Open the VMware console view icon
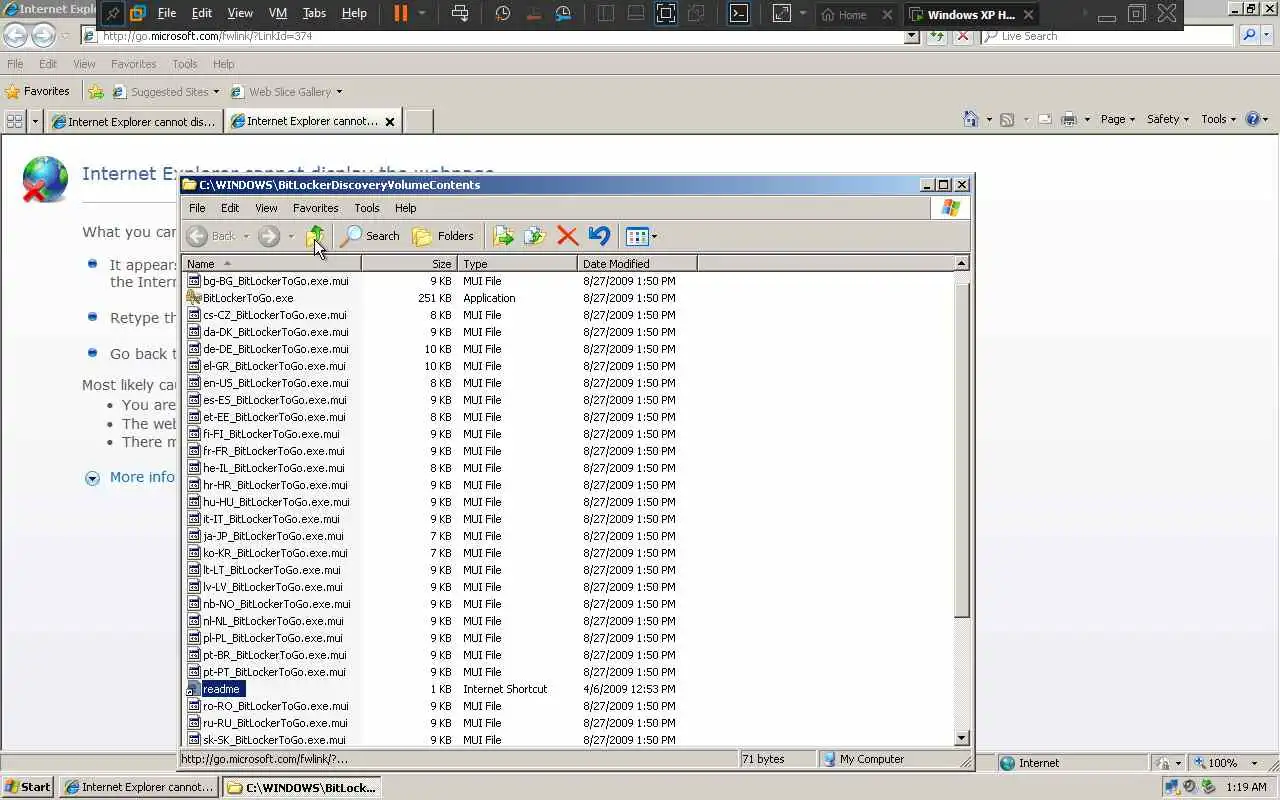 coord(738,14)
